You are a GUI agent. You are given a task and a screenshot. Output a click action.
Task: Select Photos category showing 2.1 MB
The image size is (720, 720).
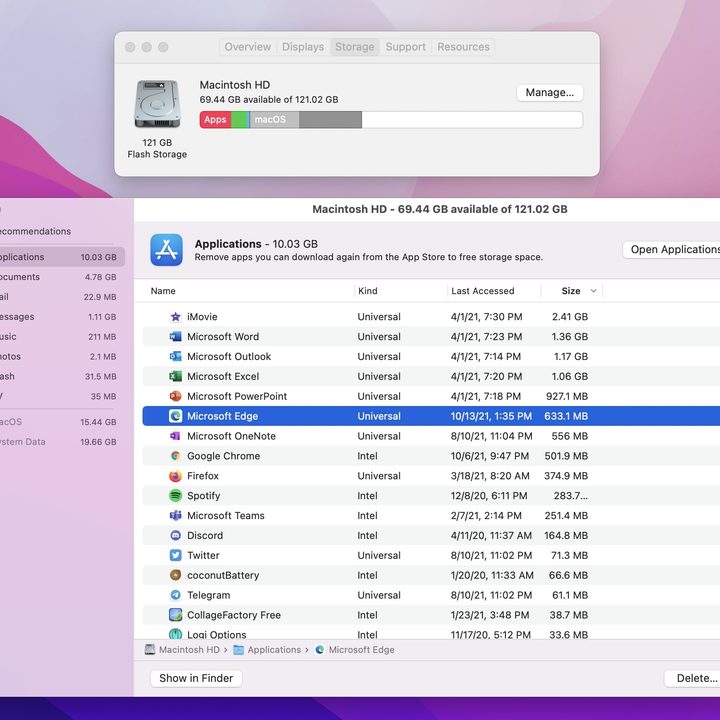click(x=62, y=356)
